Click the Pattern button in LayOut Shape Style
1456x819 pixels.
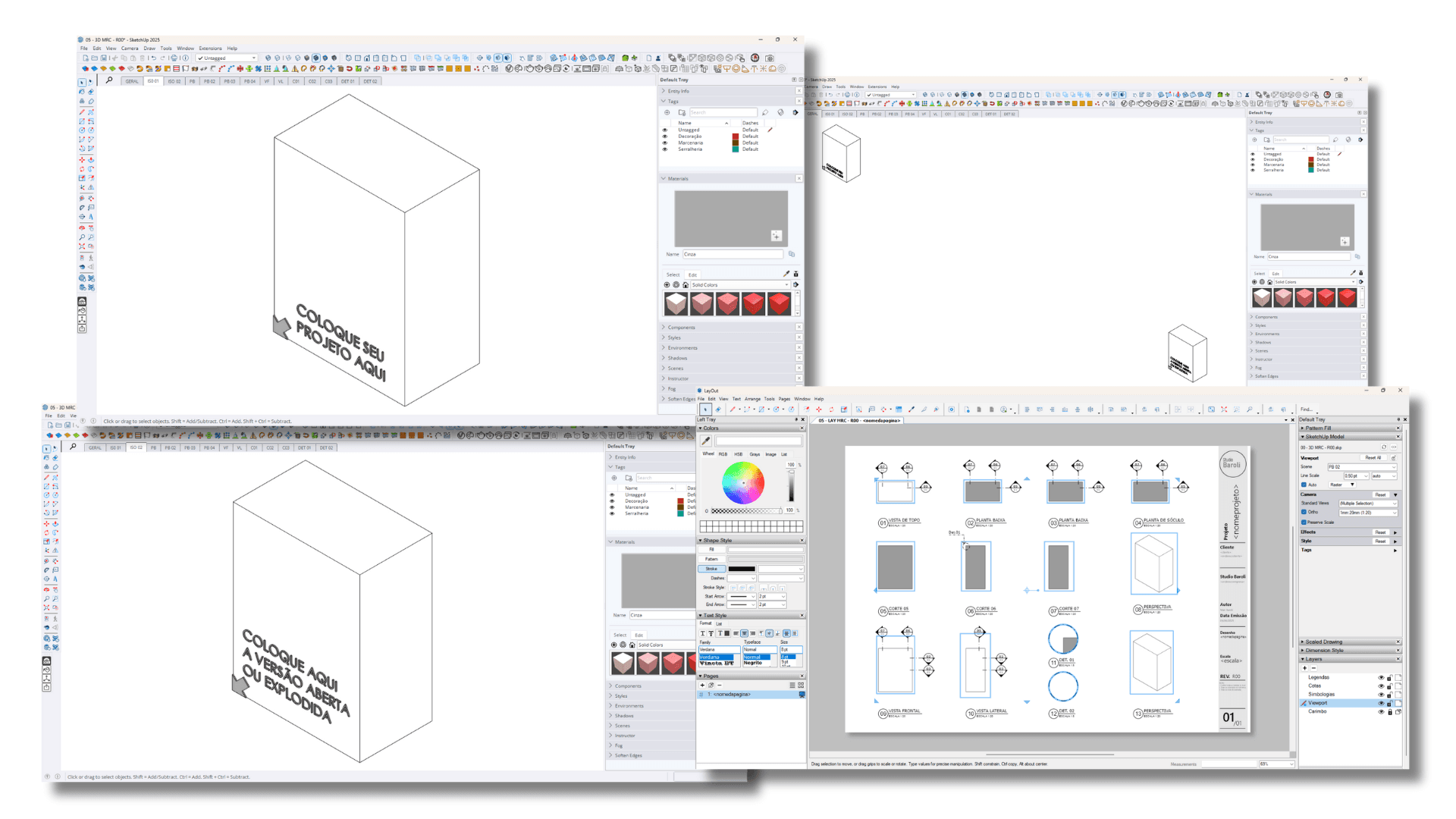pos(712,559)
